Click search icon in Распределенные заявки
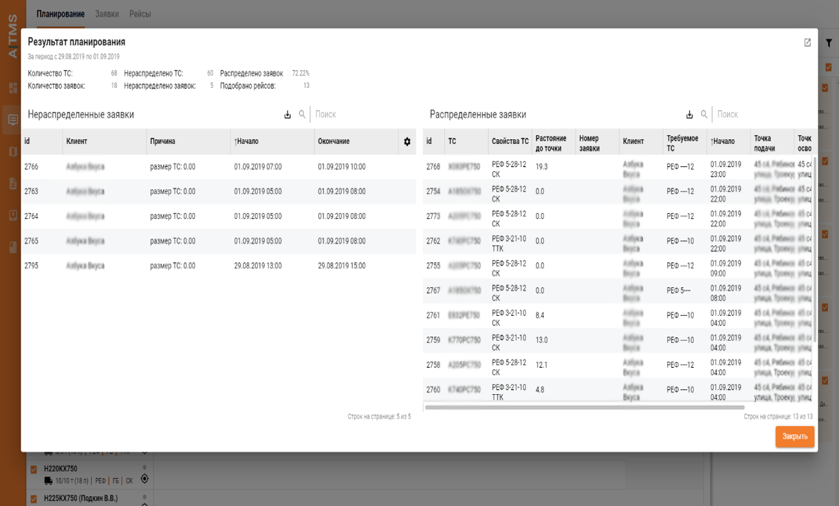839x506 pixels. coord(704,115)
